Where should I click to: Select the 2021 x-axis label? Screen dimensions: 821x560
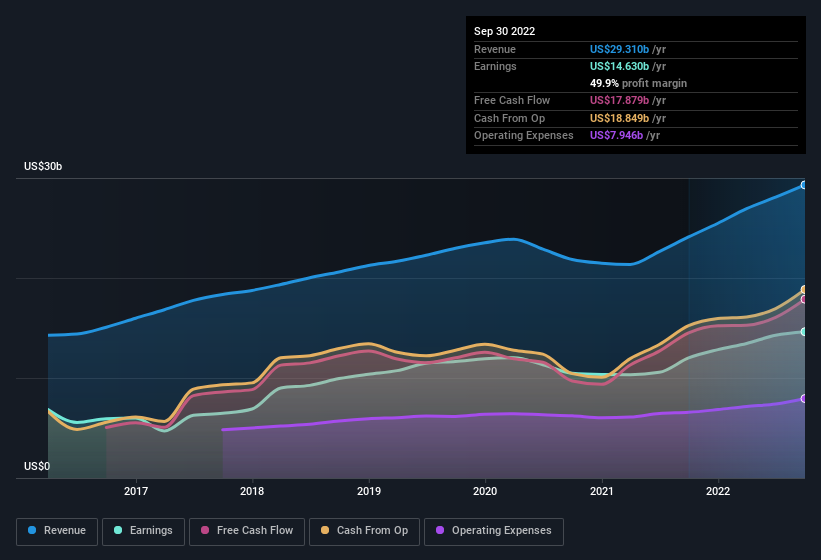(x=602, y=491)
